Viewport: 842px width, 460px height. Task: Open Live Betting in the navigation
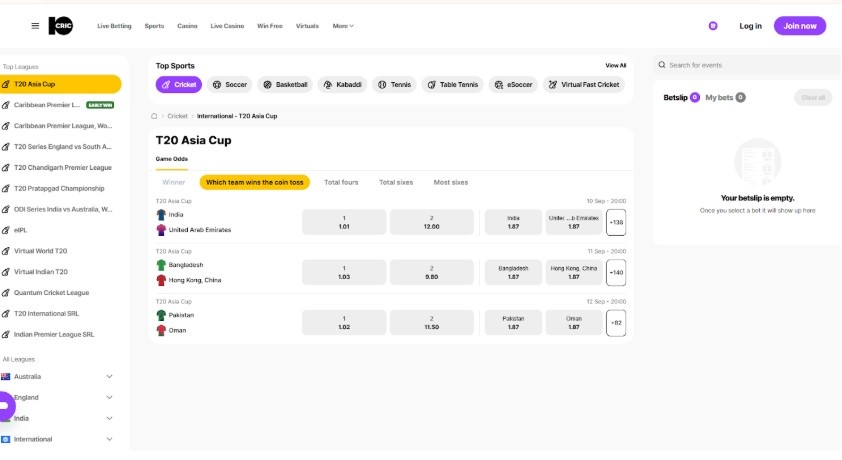(114, 26)
